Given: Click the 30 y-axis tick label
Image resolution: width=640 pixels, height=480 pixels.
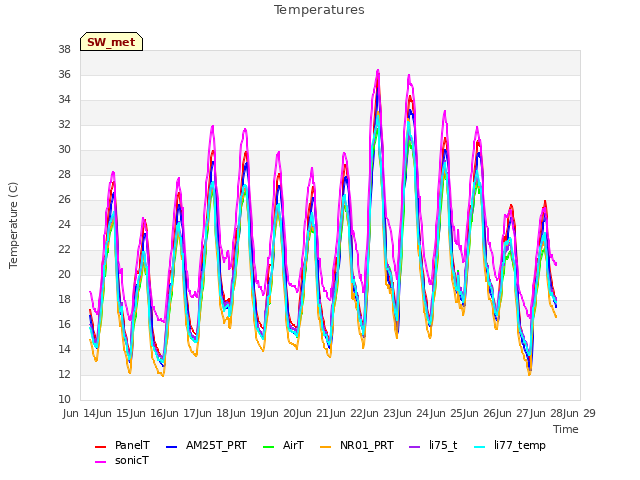Looking at the screenshot, I should click(64, 149).
